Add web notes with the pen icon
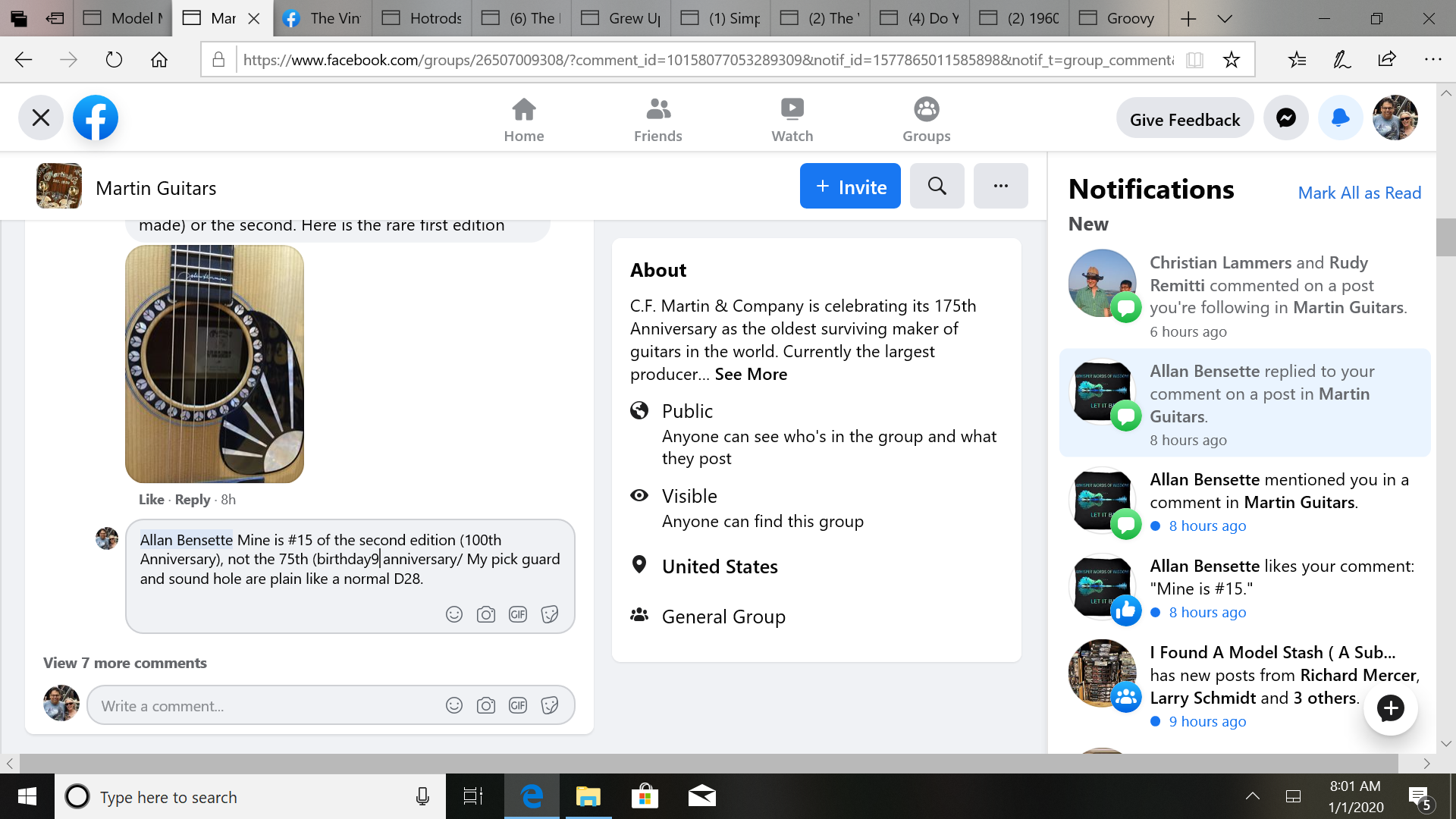The width and height of the screenshot is (1456, 819). [1342, 59]
